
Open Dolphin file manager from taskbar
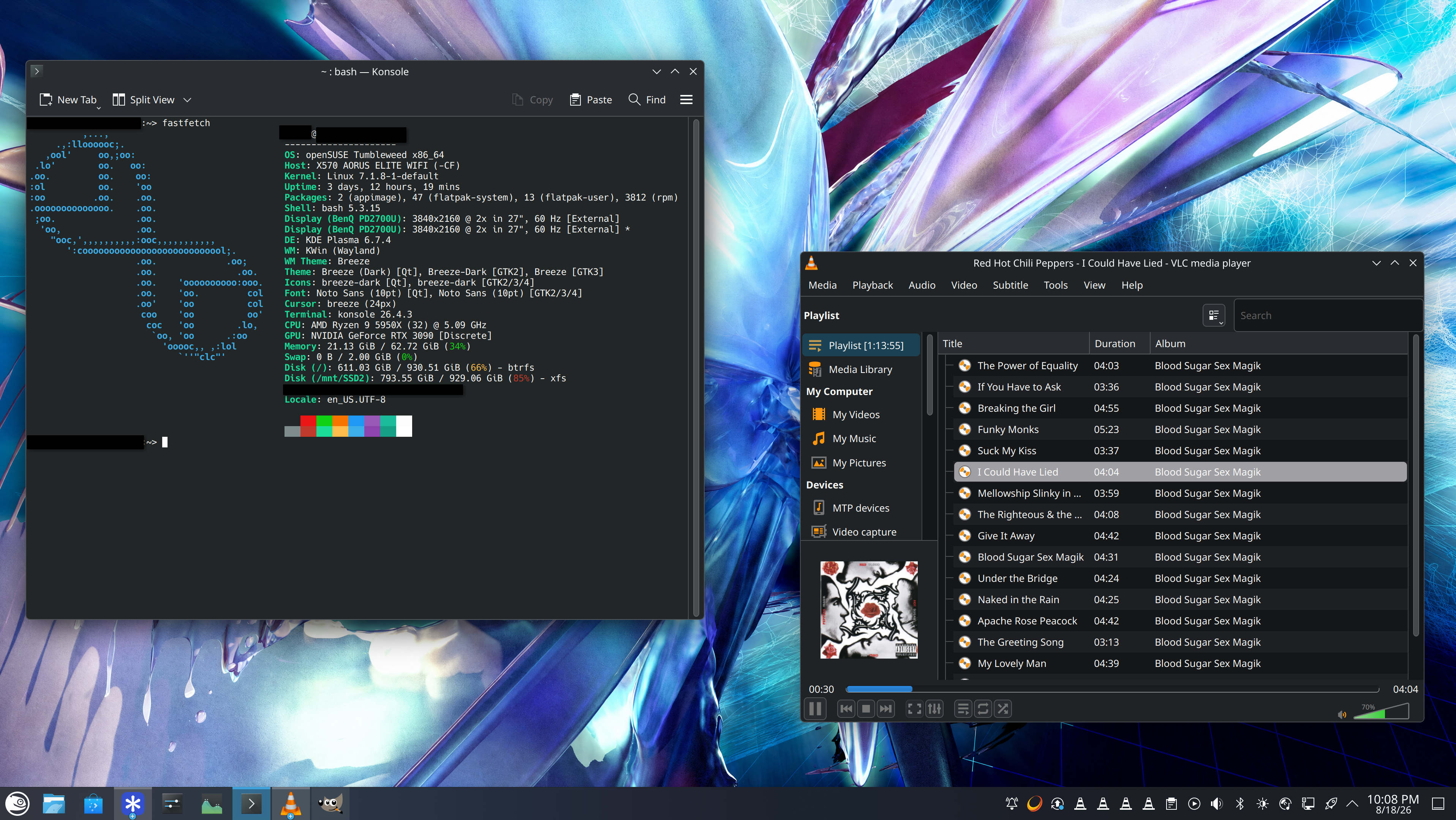point(54,804)
